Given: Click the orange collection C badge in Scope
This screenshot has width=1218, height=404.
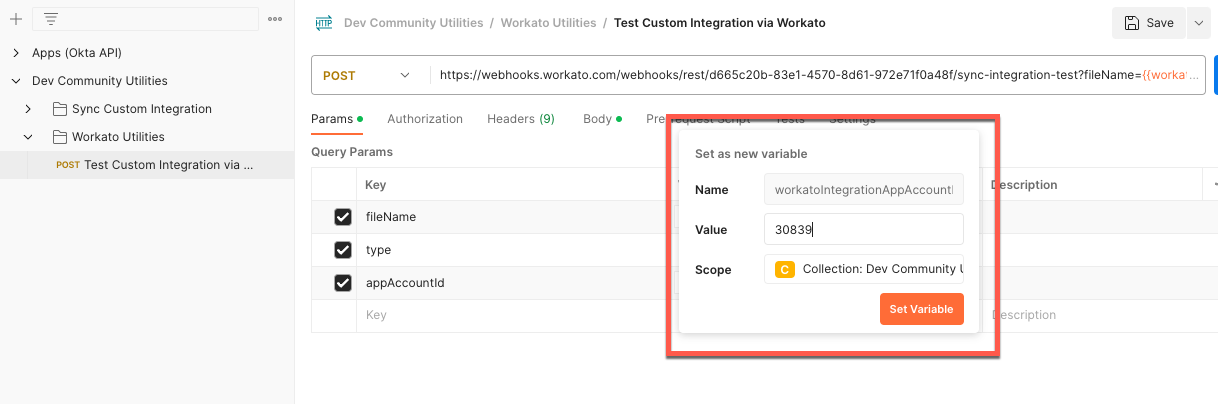Looking at the screenshot, I should pyautogui.click(x=785, y=269).
